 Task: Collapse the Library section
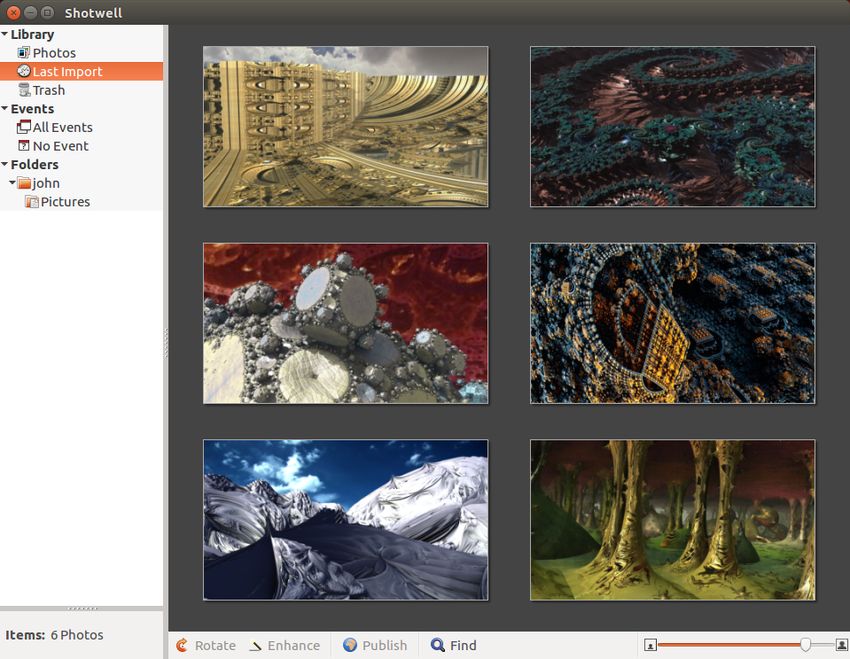[x=5, y=34]
